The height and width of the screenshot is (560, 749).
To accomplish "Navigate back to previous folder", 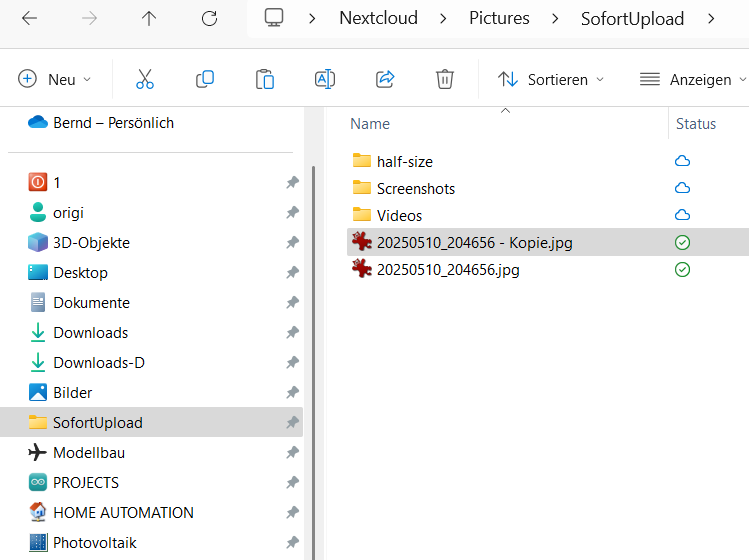I will click(30, 18).
